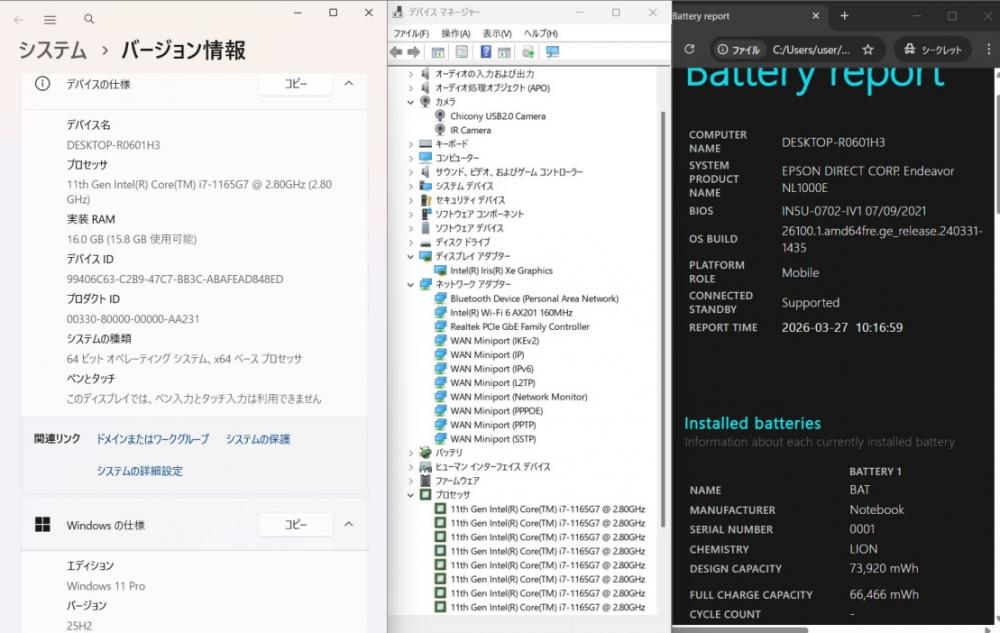Collapse the ネットワーク アダプター category

point(411,284)
